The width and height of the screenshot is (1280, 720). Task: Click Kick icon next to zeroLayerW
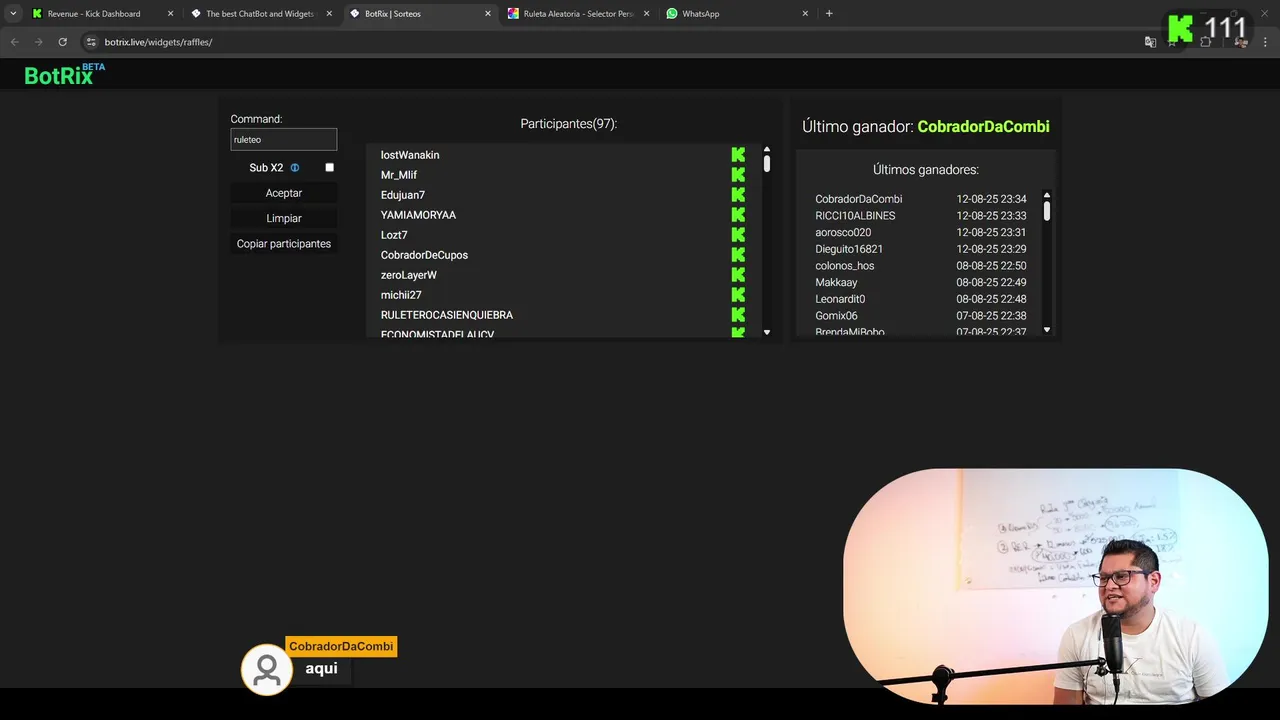(738, 275)
